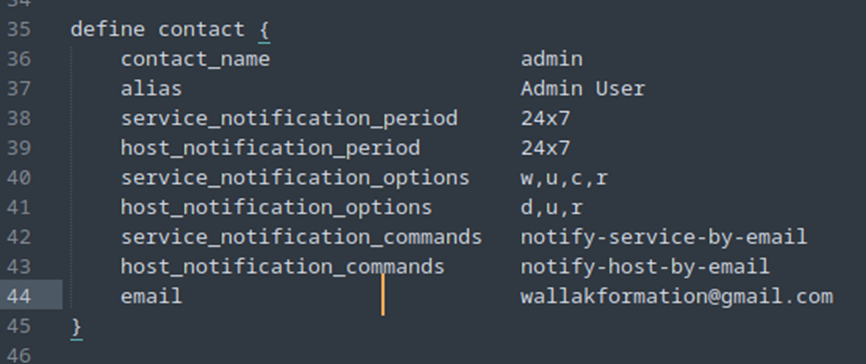
Task: Click host_notification_options directive
Action: [x=277, y=208]
